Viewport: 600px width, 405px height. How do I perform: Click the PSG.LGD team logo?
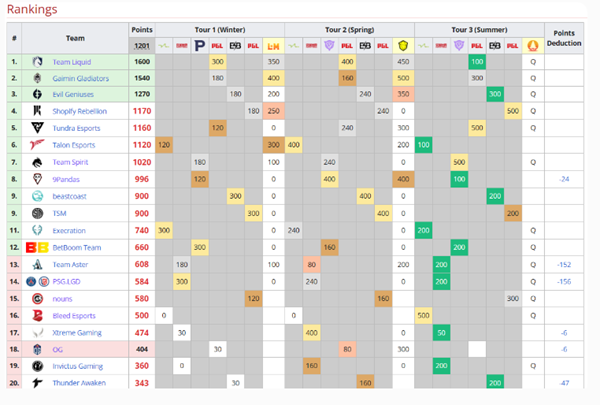tap(38, 282)
